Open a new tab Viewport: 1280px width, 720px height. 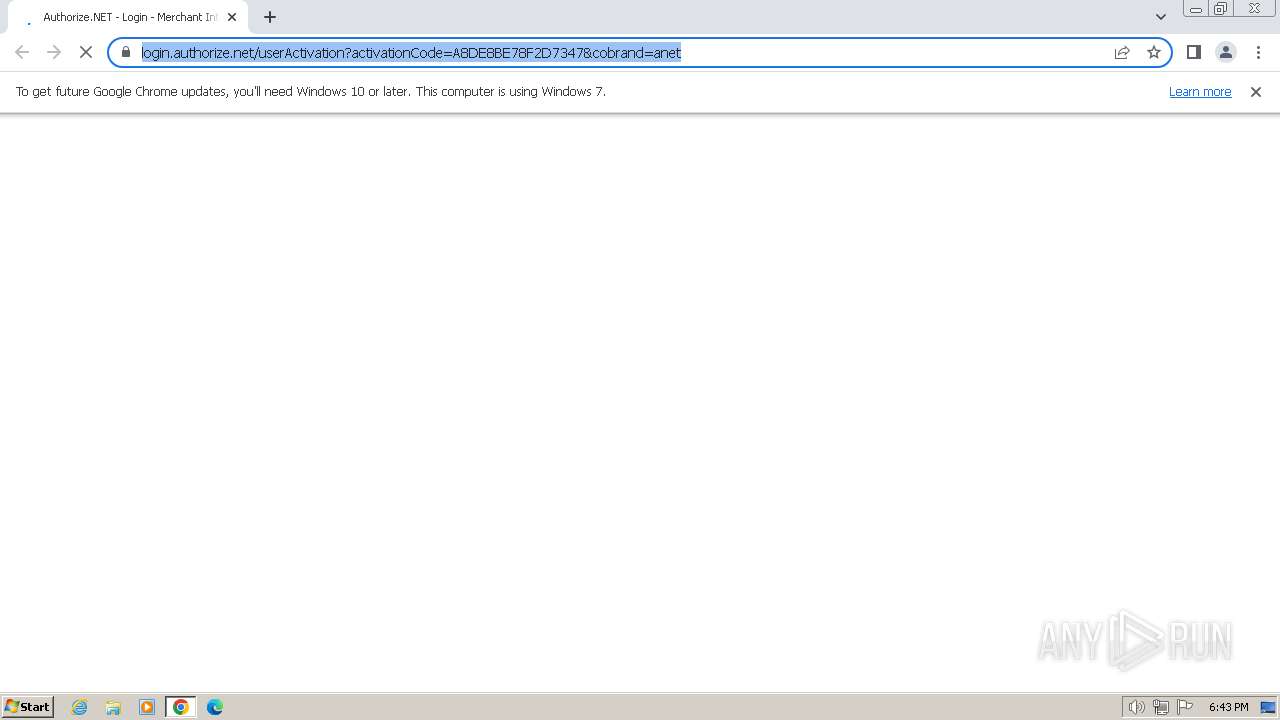tap(270, 17)
